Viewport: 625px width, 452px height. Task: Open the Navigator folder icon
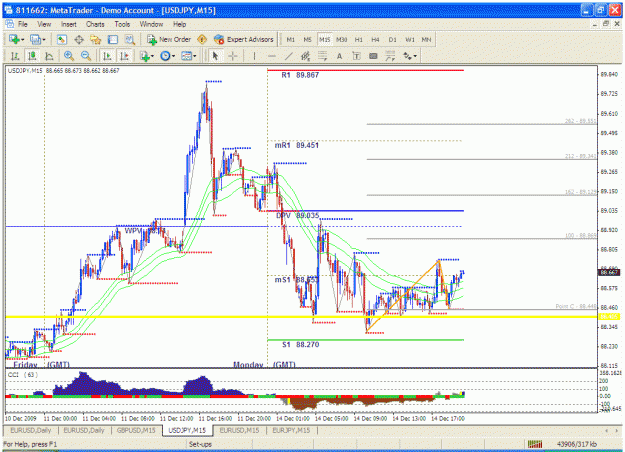[x=96, y=39]
